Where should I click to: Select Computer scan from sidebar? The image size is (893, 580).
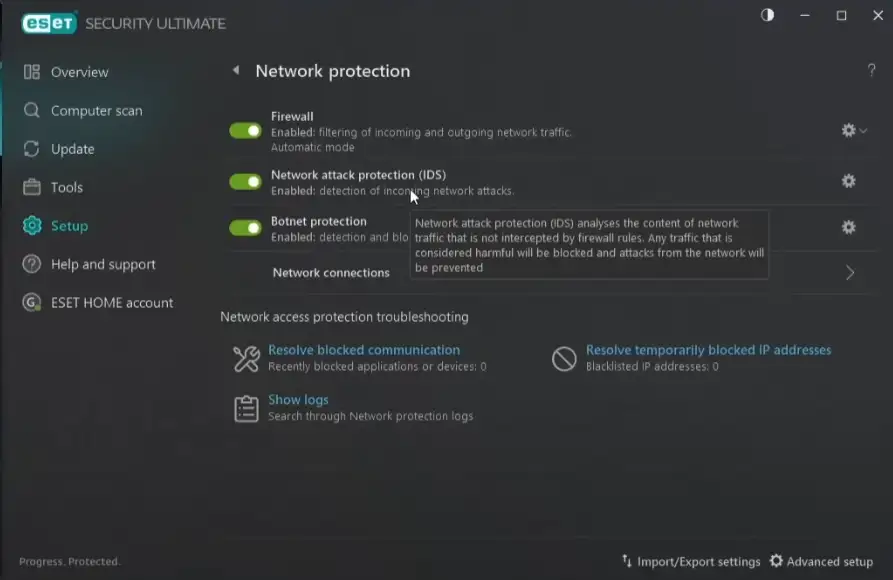(96, 111)
